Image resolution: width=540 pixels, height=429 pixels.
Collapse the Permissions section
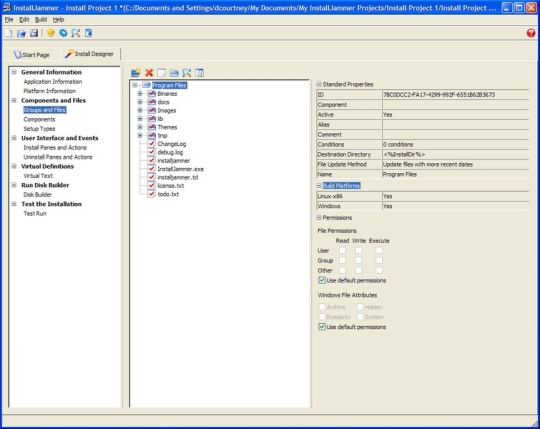[319, 217]
